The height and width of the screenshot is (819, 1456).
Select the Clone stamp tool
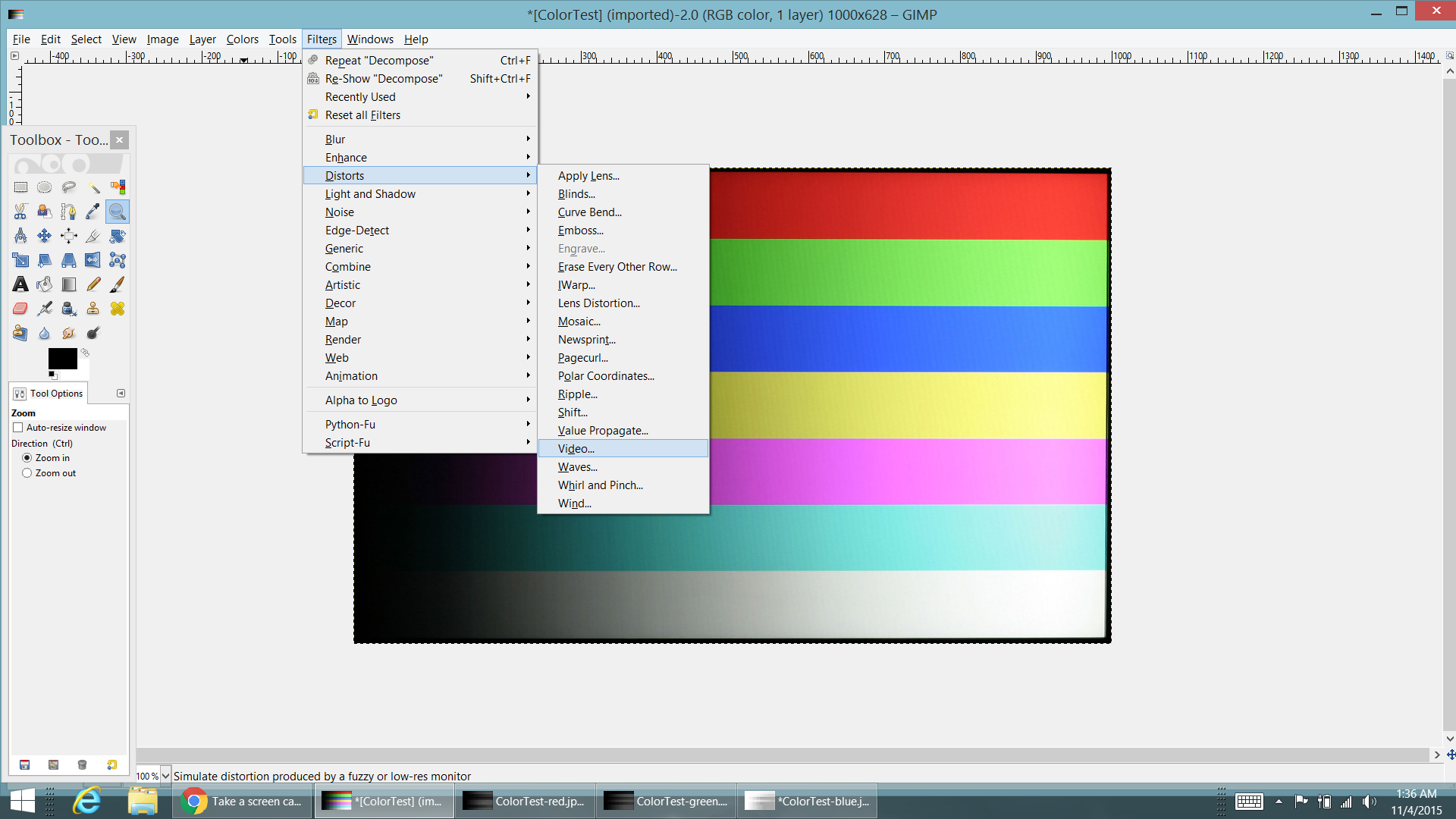[93, 309]
